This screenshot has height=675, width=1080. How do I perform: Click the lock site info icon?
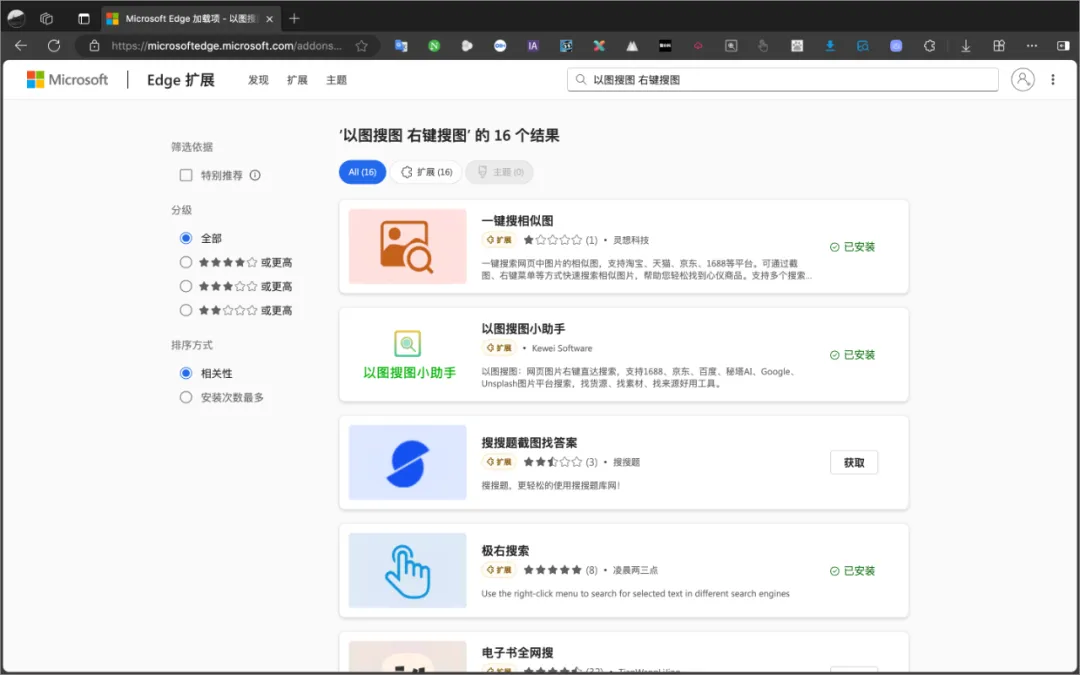pyautogui.click(x=94, y=45)
